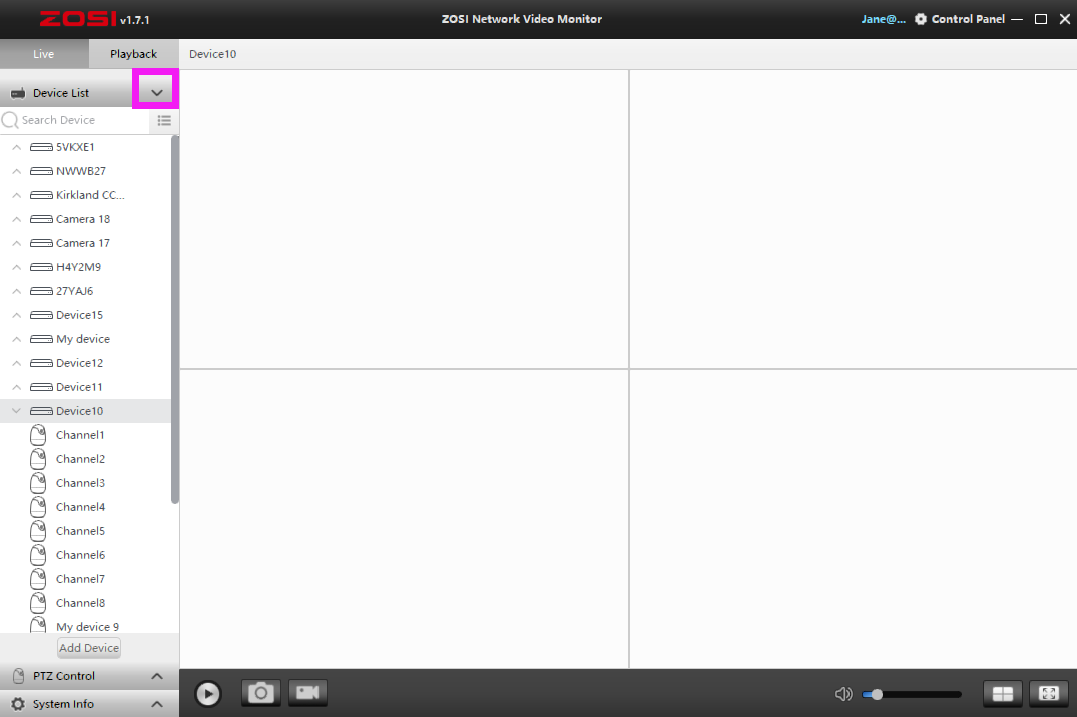Enter fullscreen mode via the bottom-right icon
Viewport: 1077px width, 717px height.
pos(1048,693)
